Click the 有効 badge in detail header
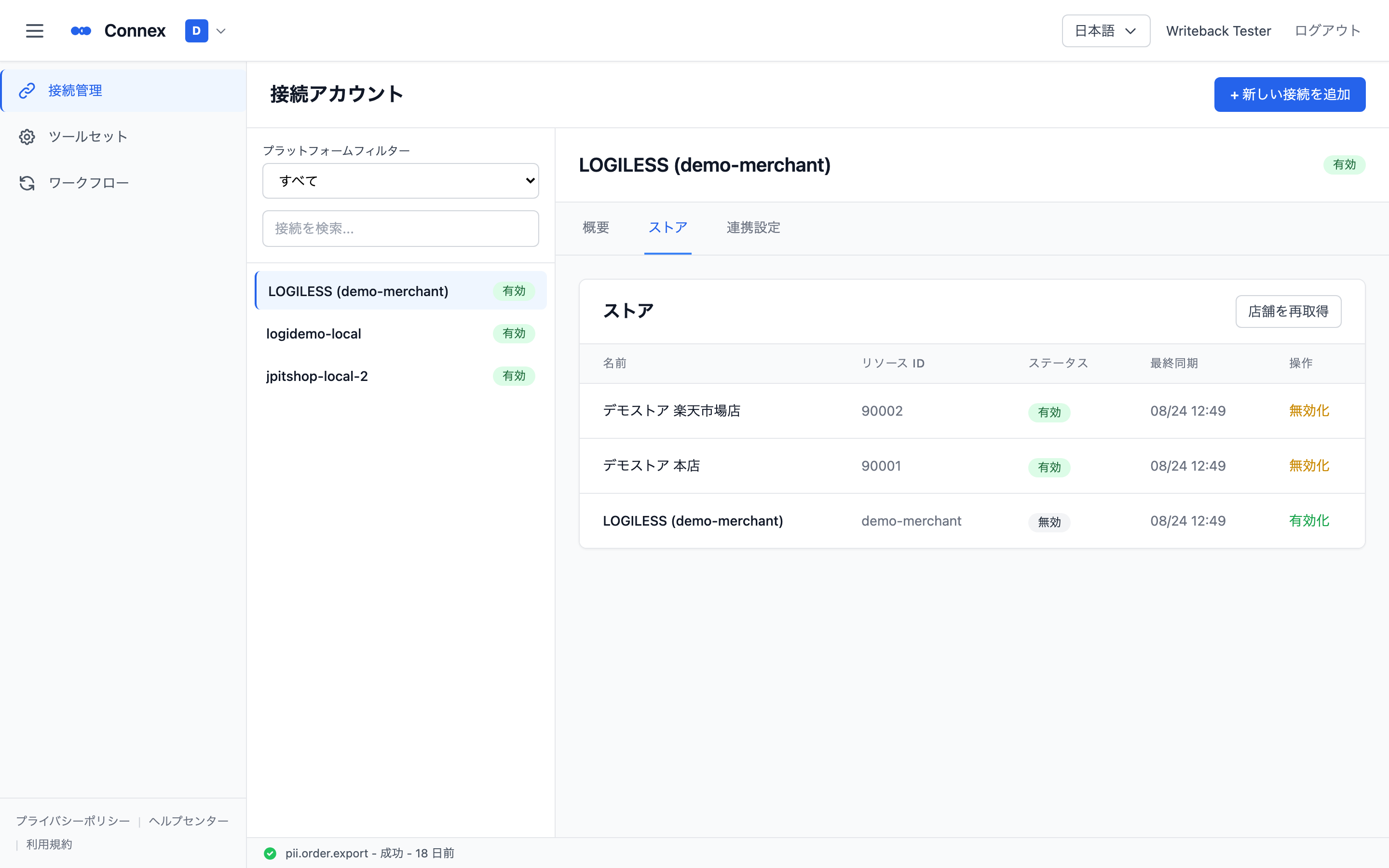 click(1344, 165)
